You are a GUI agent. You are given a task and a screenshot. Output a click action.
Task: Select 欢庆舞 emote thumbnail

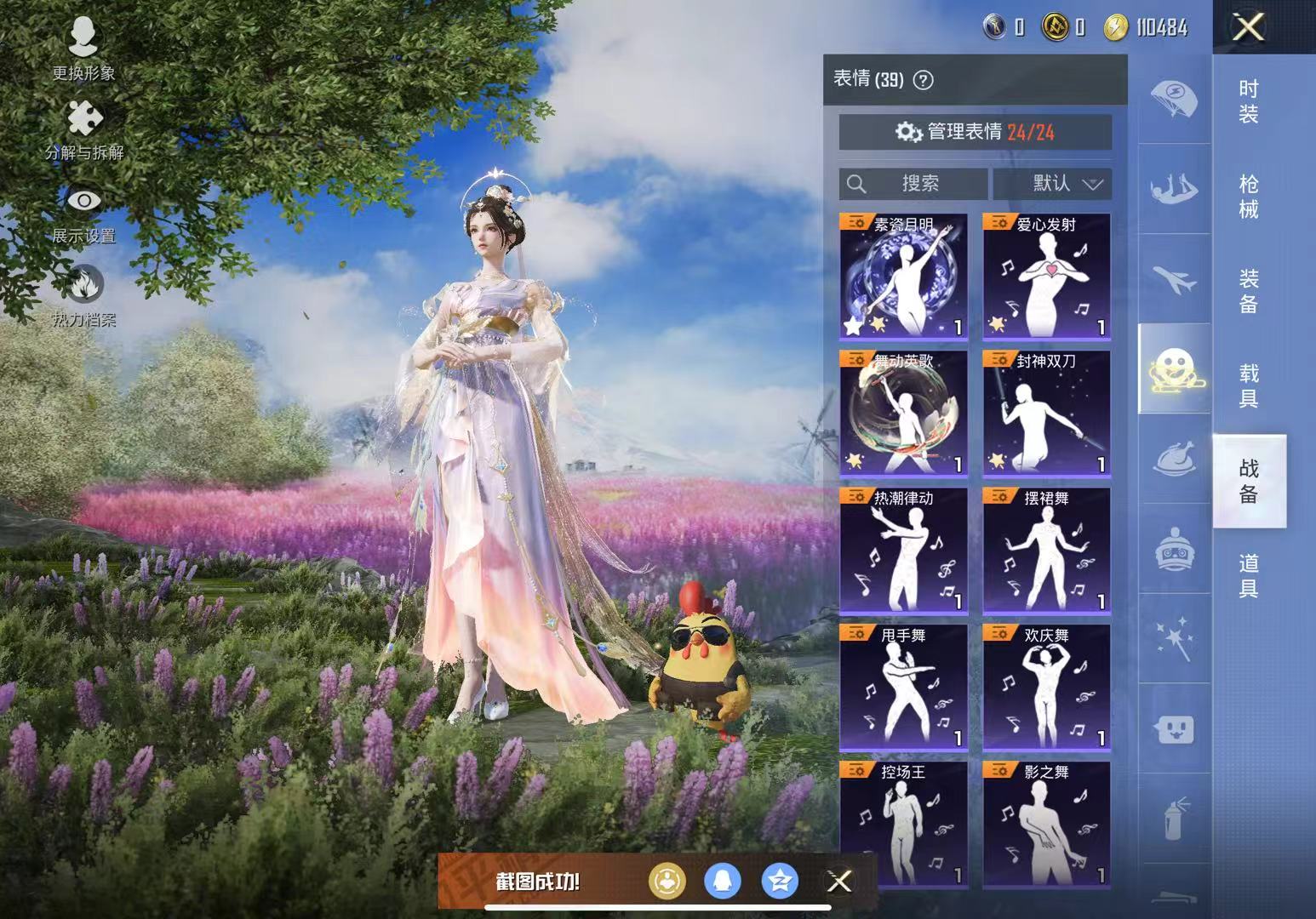click(x=1046, y=688)
